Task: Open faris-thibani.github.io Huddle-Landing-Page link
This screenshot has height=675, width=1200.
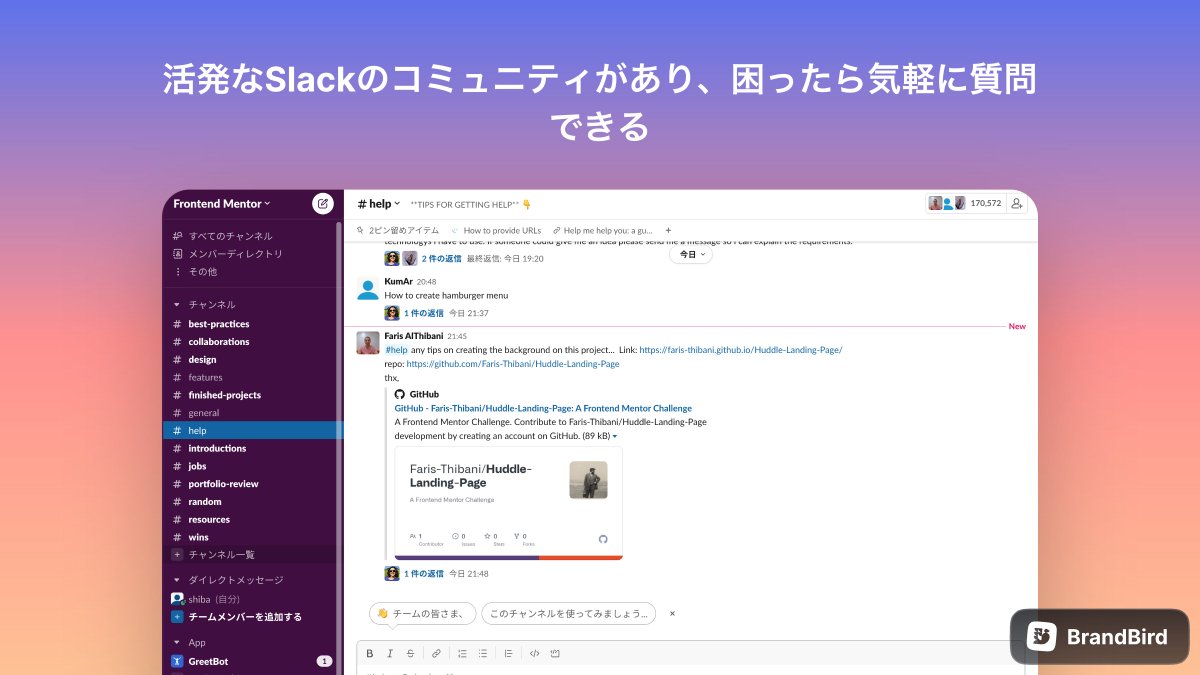Action: (741, 350)
